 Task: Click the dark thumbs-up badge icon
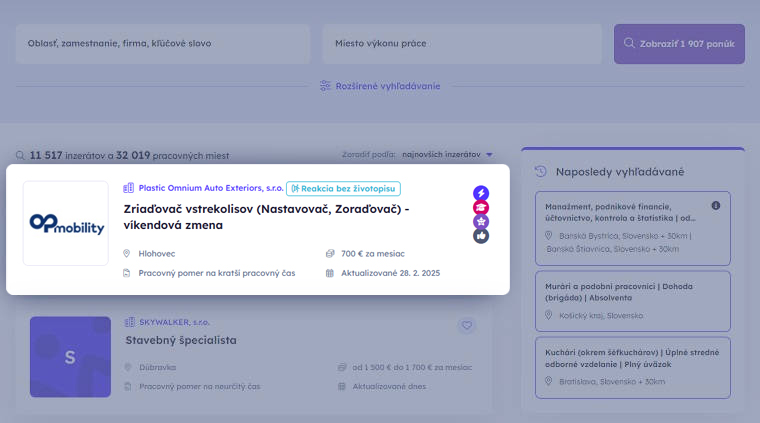[x=481, y=236]
